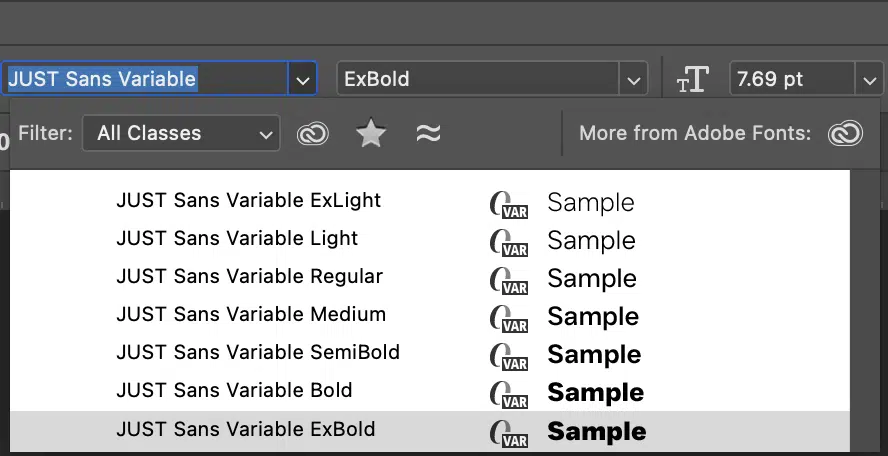Click VAR icon beside ExLight sample
The image size is (888, 456).
point(509,203)
